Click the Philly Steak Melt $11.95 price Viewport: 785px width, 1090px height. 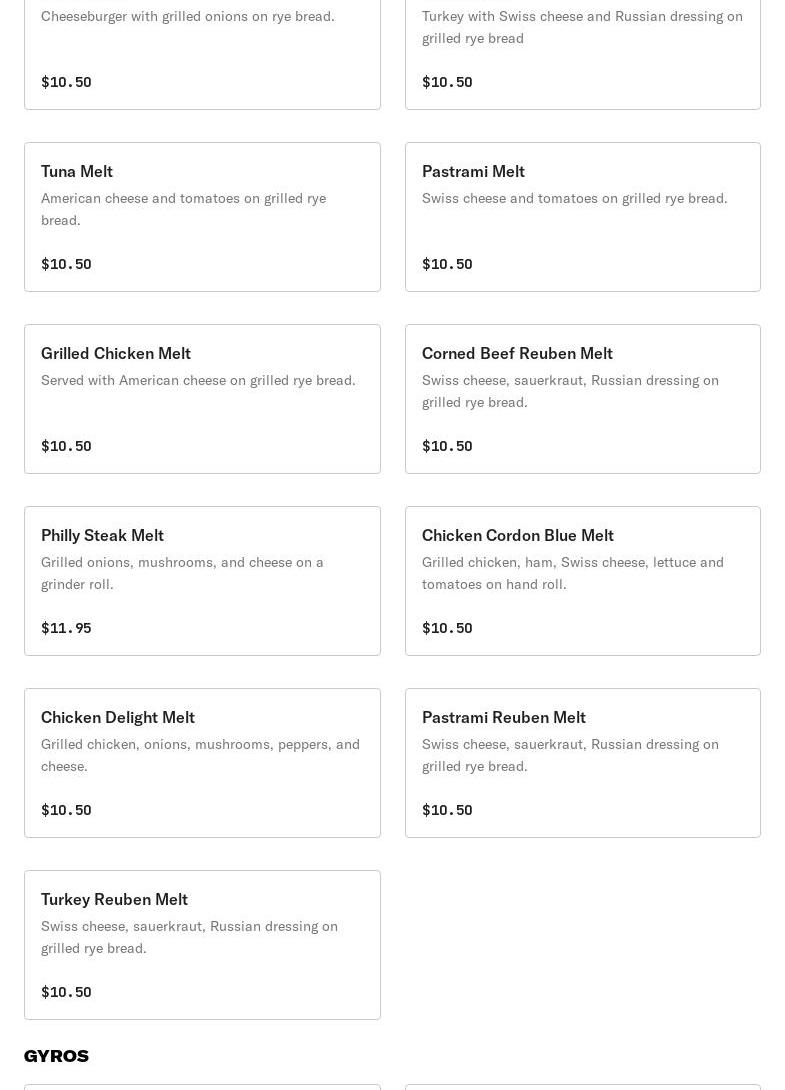pos(66,628)
